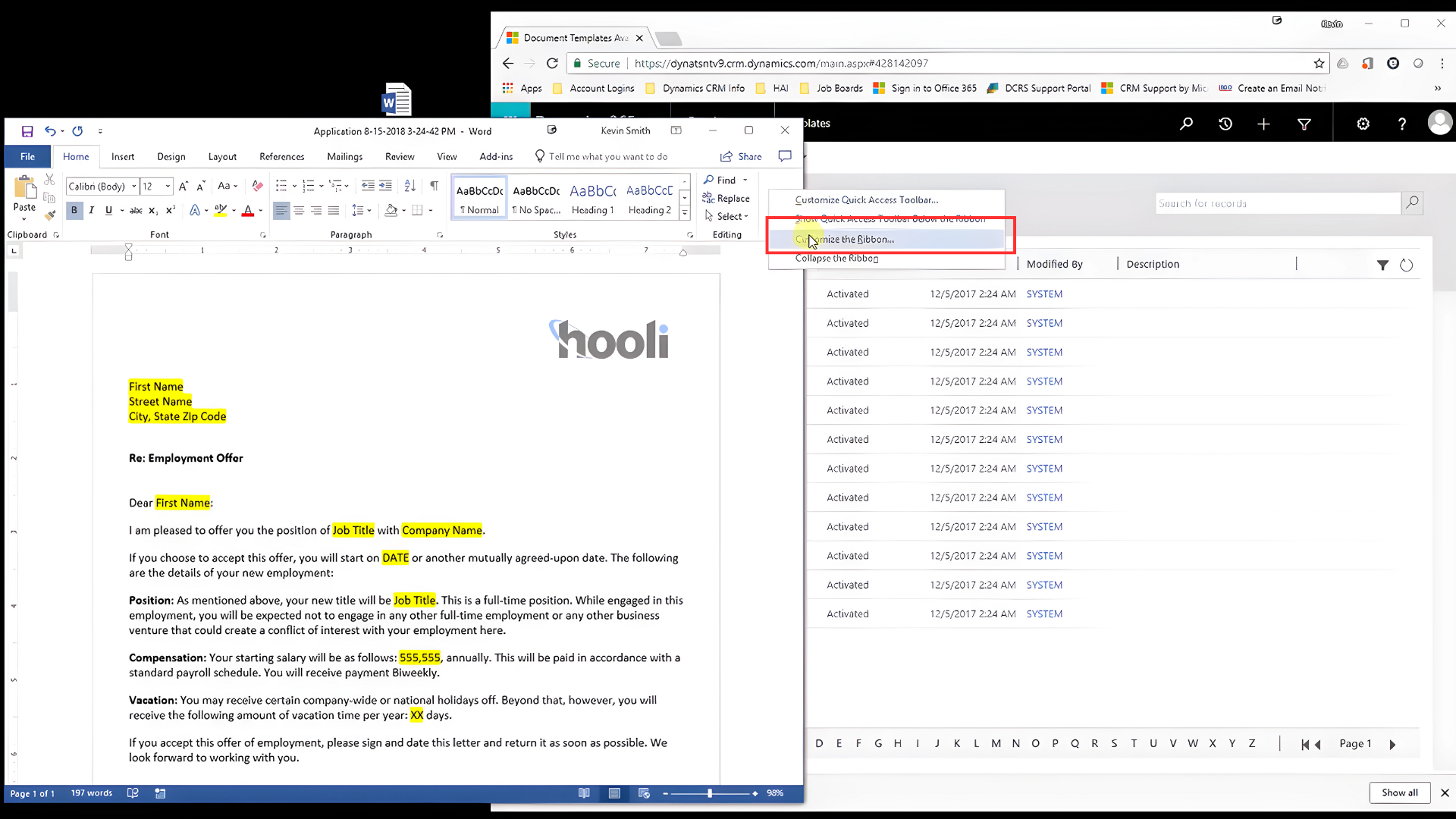Click the Clear All Formatting eraser icon
Screen dimensions: 1456x819
click(x=257, y=187)
